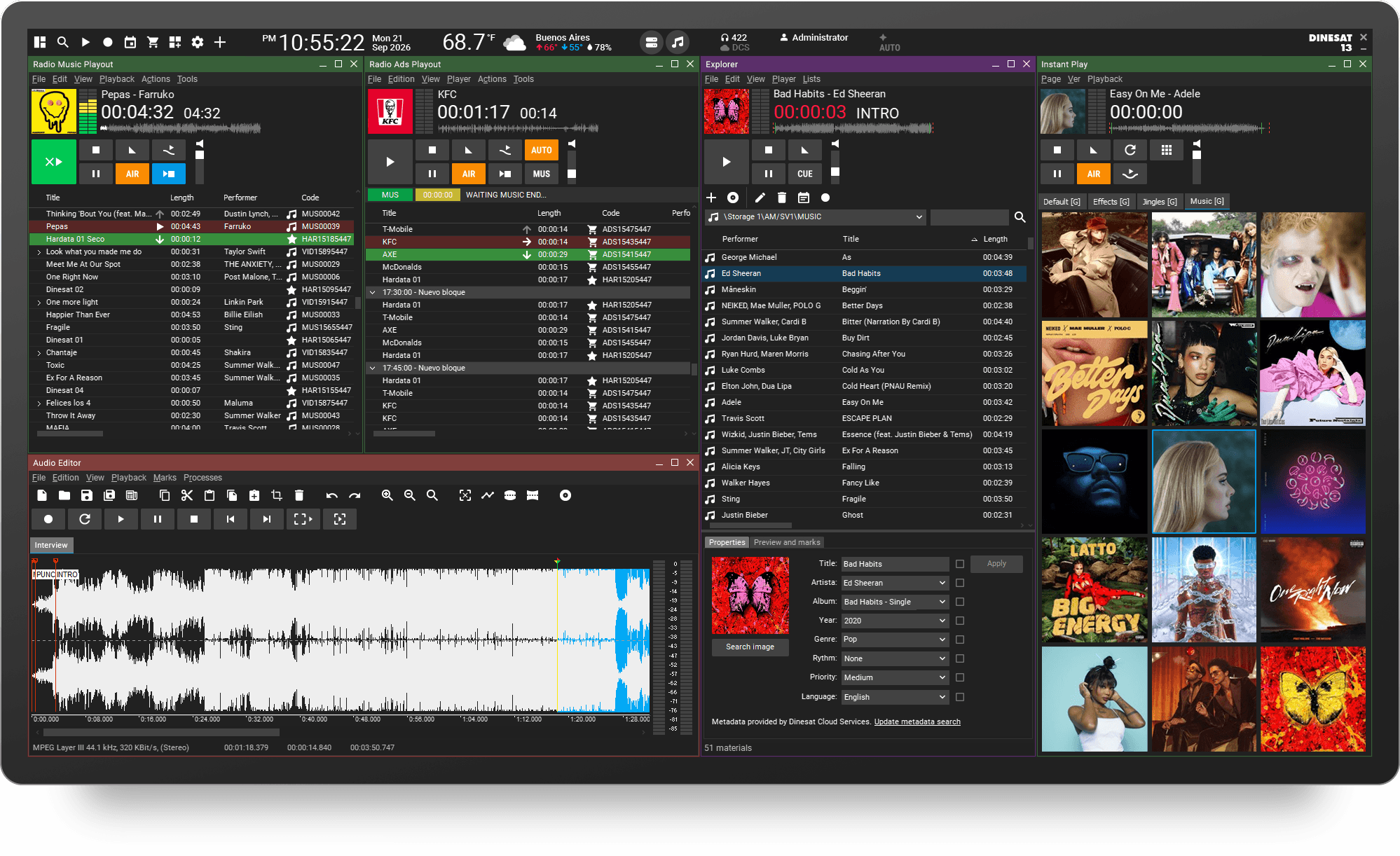Click the trash icon in Explorer toolbar
Viewport: 1400px width, 856px height.
pyautogui.click(x=782, y=198)
